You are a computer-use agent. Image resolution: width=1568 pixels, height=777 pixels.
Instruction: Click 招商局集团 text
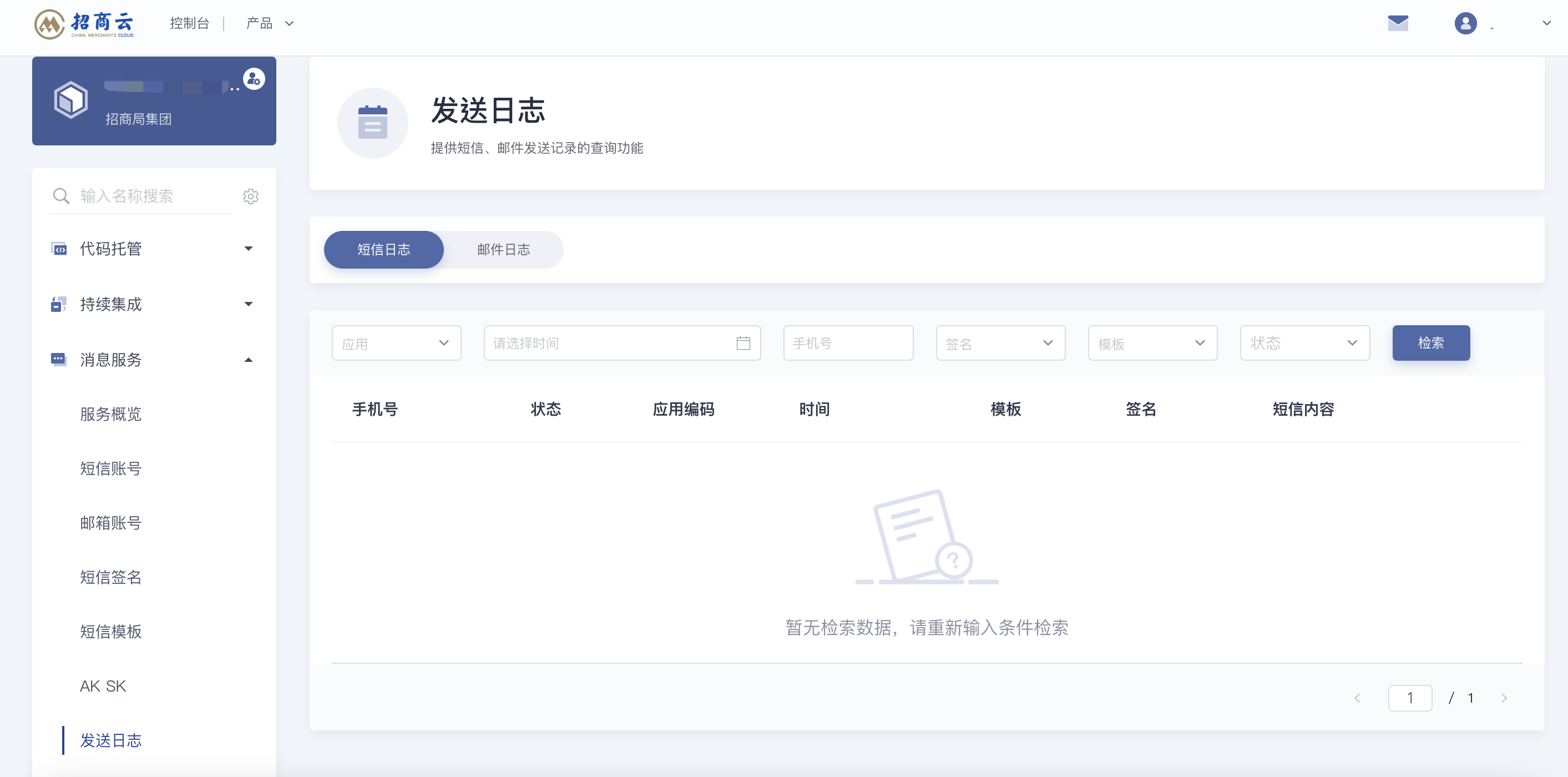pos(138,119)
